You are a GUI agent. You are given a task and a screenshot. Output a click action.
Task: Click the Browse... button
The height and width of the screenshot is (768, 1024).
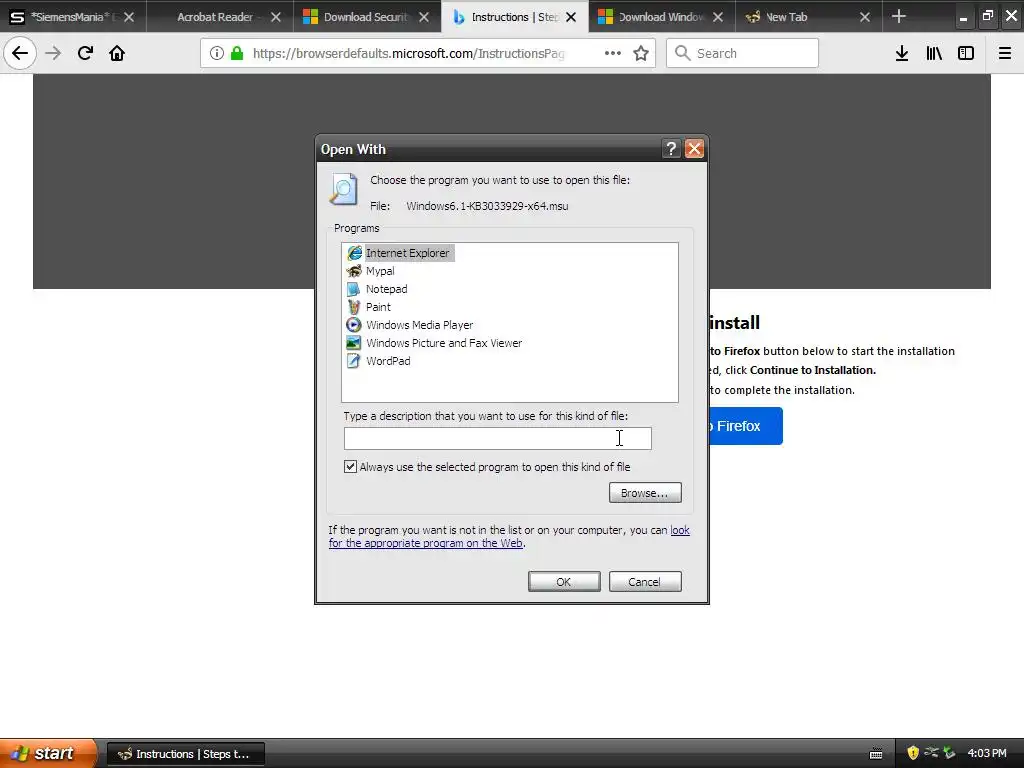click(x=645, y=492)
